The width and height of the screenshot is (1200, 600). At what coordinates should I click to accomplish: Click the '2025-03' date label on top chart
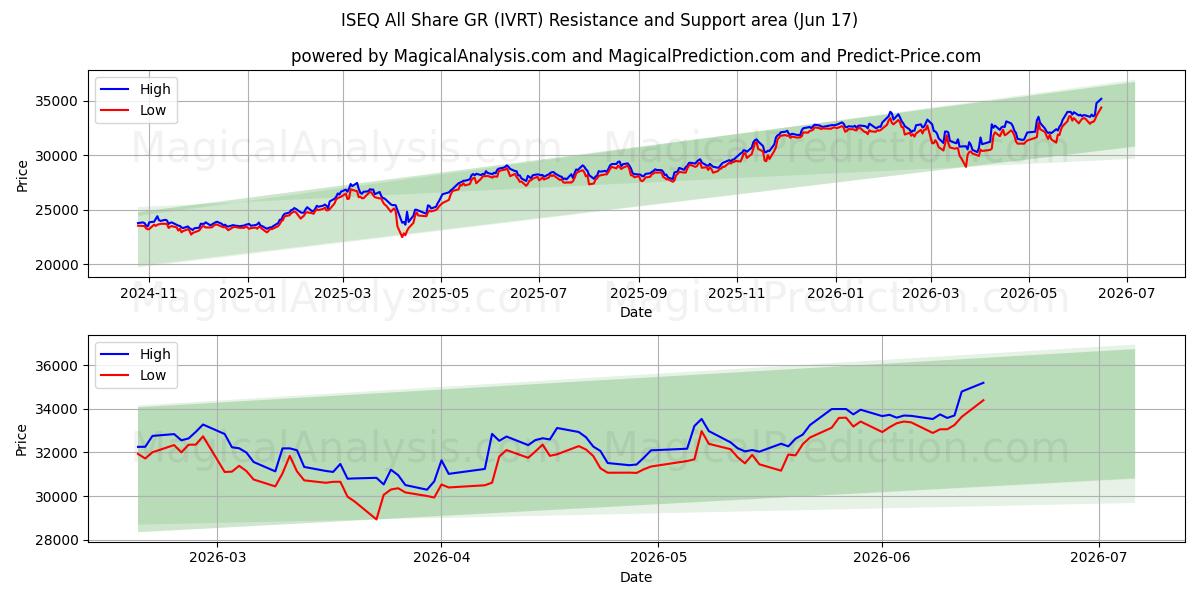(x=343, y=294)
